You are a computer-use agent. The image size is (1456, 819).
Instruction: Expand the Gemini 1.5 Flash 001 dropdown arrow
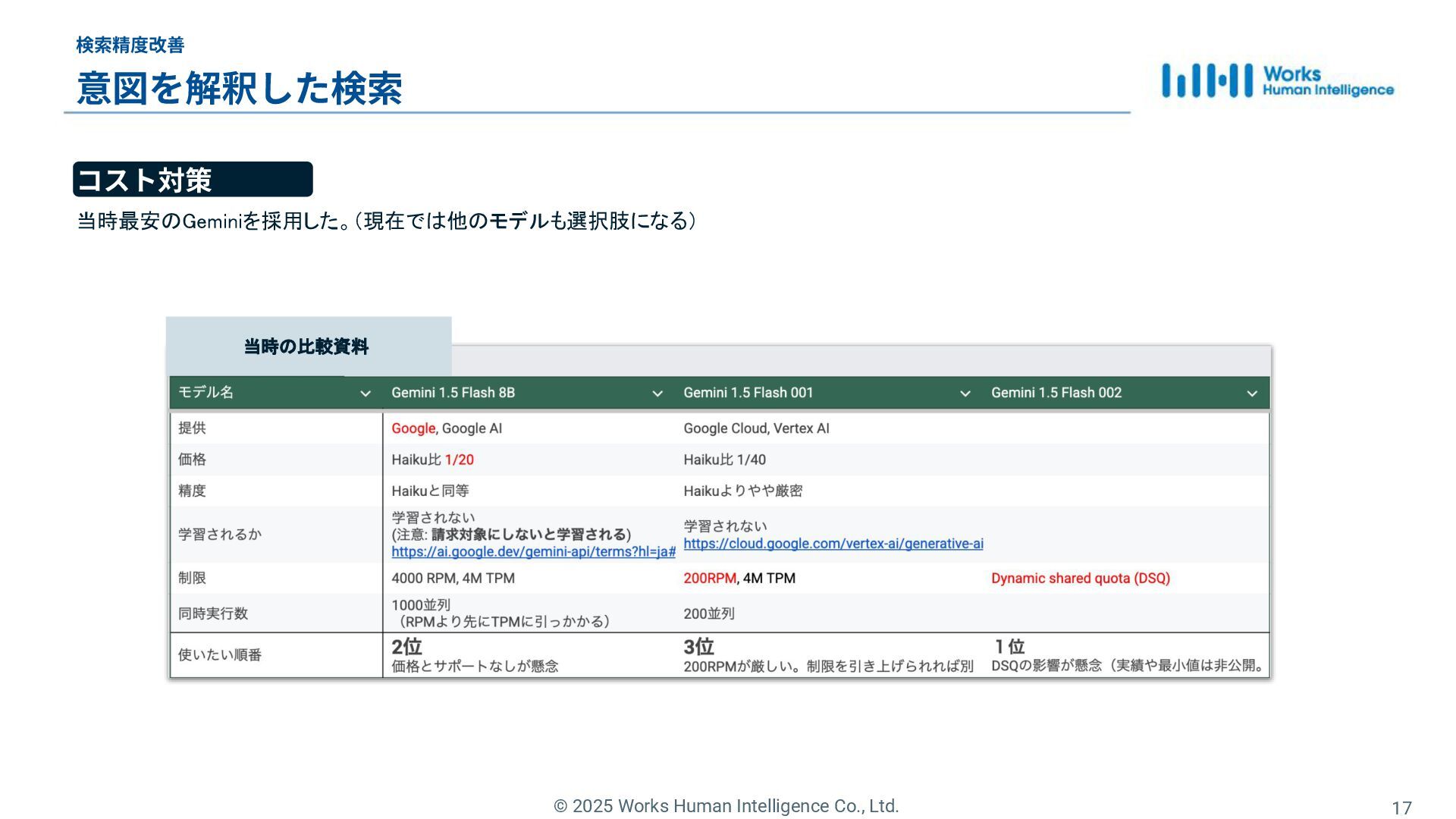click(965, 394)
